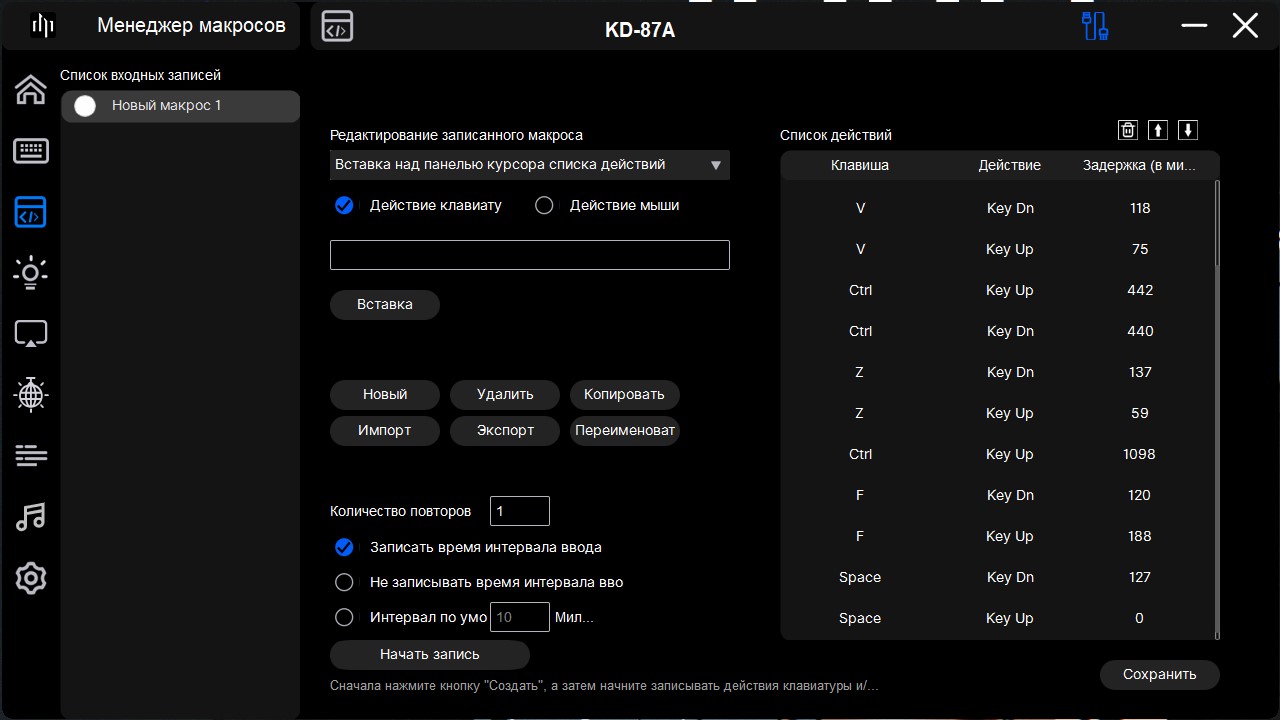The width and height of the screenshot is (1280, 720).
Task: Select the default interval radio option
Action: click(344, 617)
